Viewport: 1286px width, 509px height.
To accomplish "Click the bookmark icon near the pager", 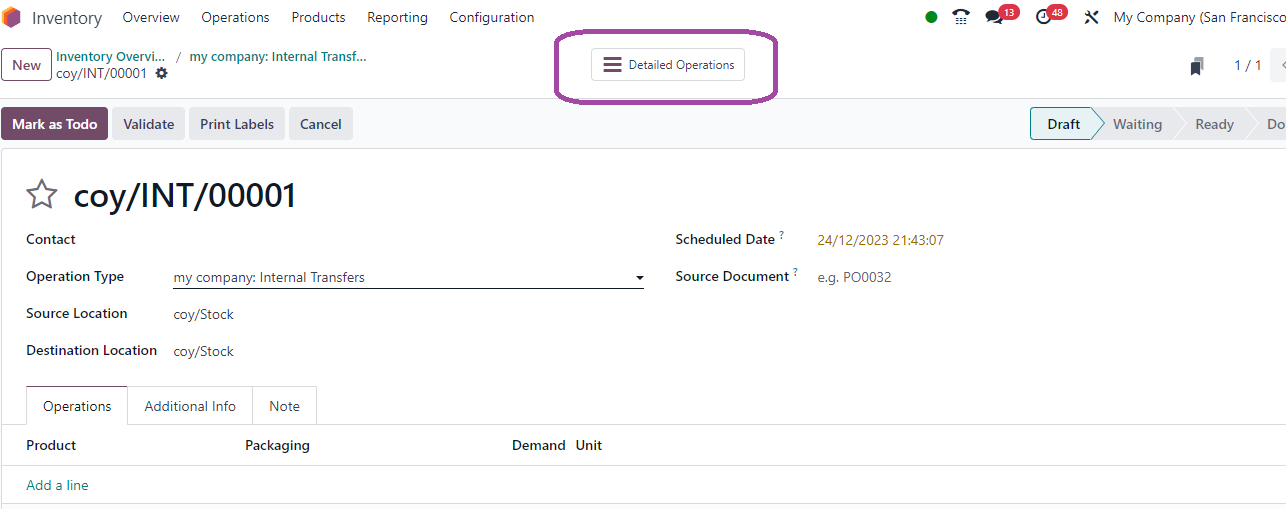I will click(1196, 66).
